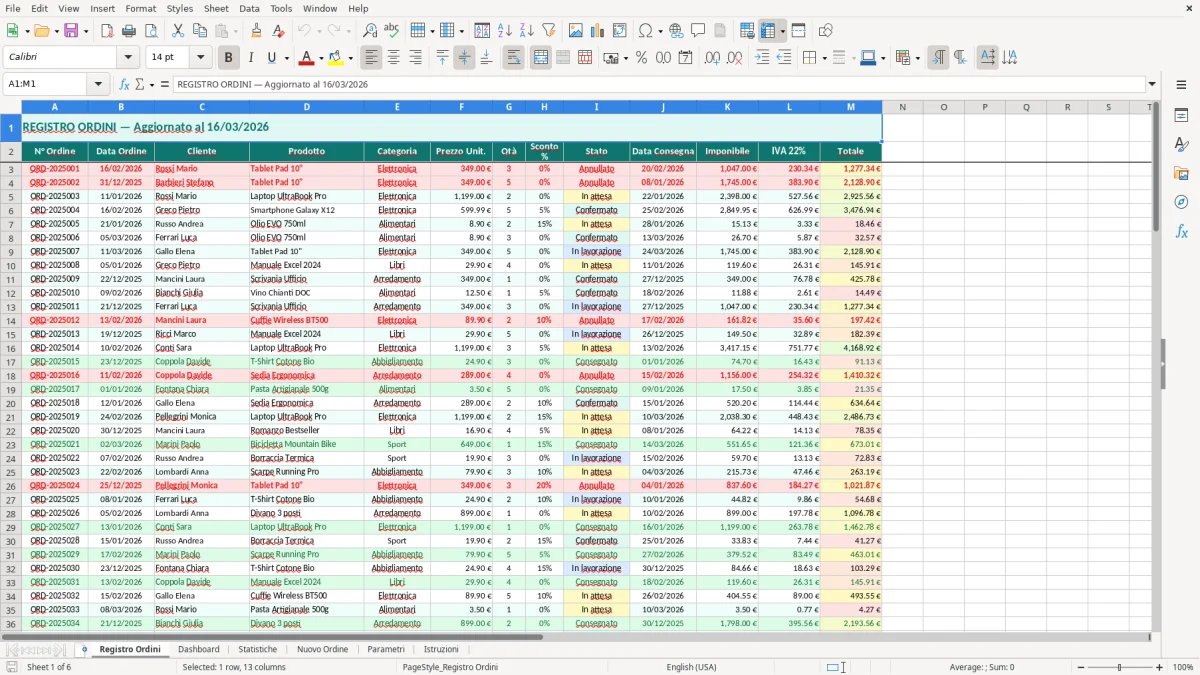Click the Draw Functions shapes icon
Image resolution: width=1200 pixels, height=675 pixels.
(825, 31)
